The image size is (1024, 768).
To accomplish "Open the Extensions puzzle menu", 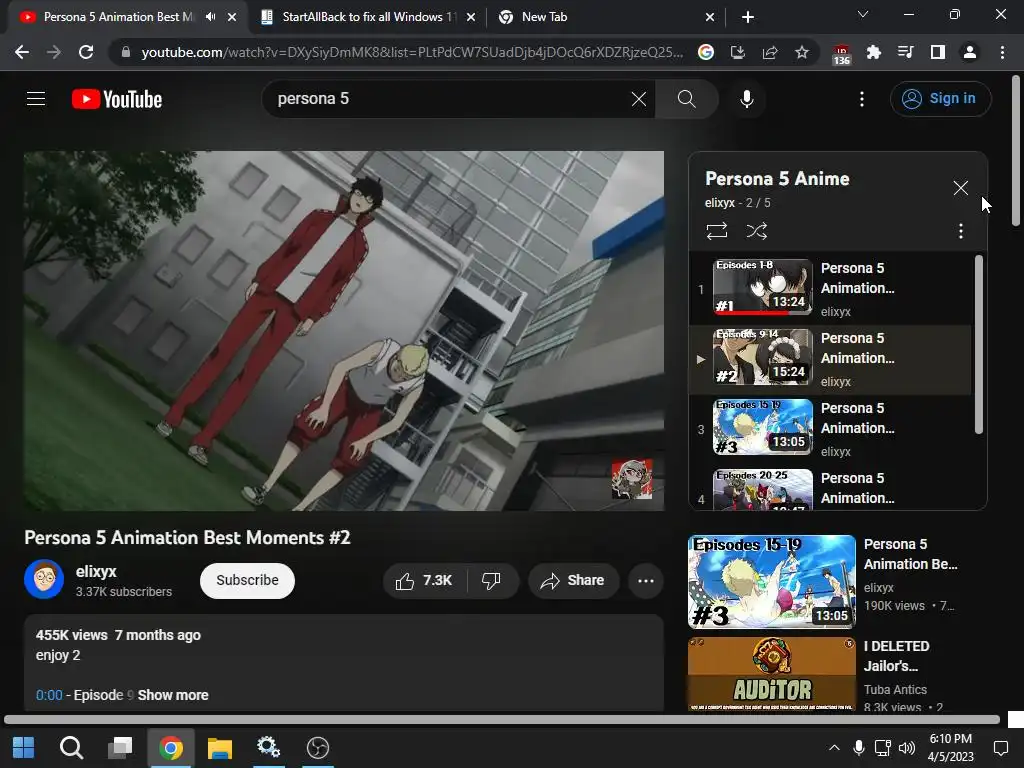I will [x=873, y=52].
